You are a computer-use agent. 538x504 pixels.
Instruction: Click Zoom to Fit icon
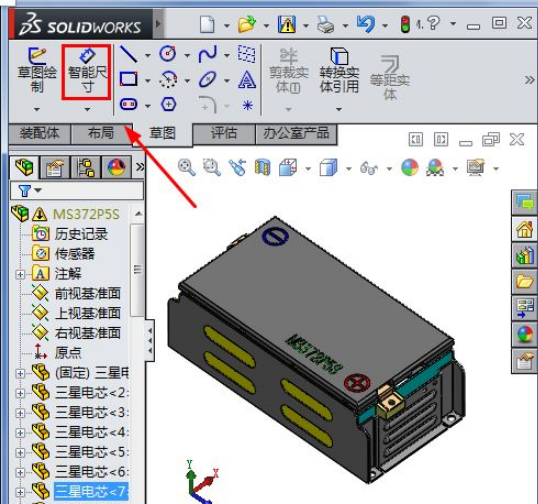187,167
